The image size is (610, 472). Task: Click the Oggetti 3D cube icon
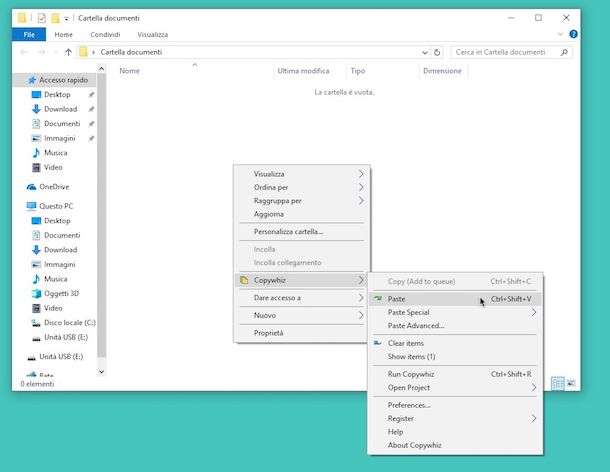pyautogui.click(x=36, y=293)
